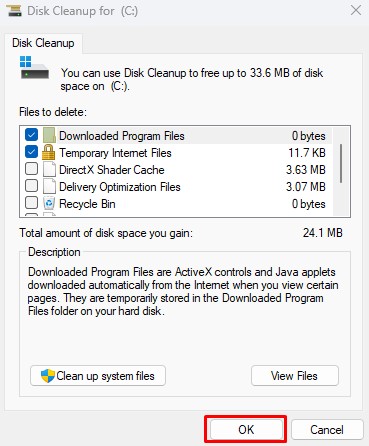The height and width of the screenshot is (446, 369).
Task: Uncheck the Downloaded Program Files checkbox
Action: (x=31, y=135)
